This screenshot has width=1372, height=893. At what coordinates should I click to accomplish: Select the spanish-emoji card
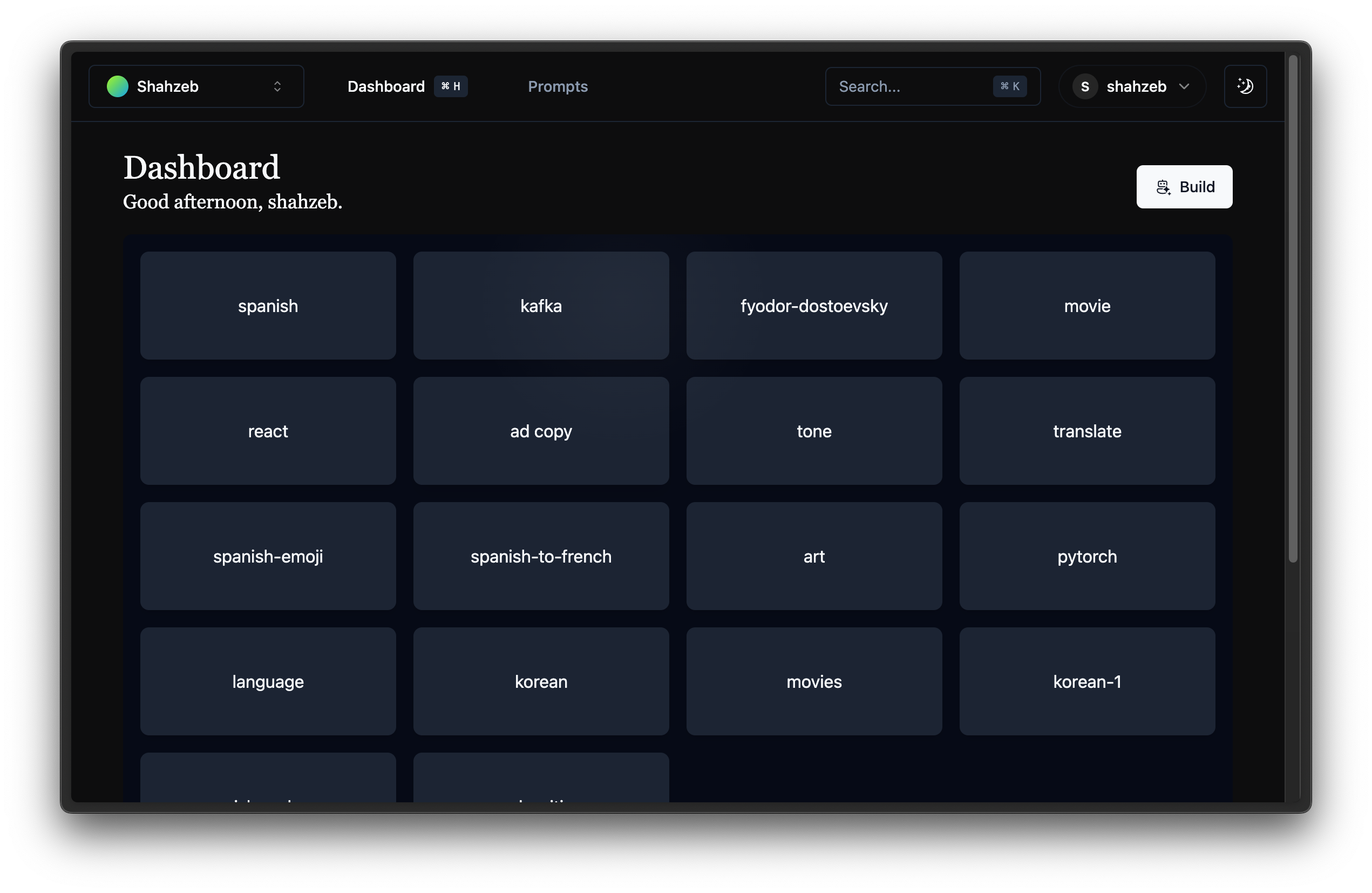[x=268, y=556]
